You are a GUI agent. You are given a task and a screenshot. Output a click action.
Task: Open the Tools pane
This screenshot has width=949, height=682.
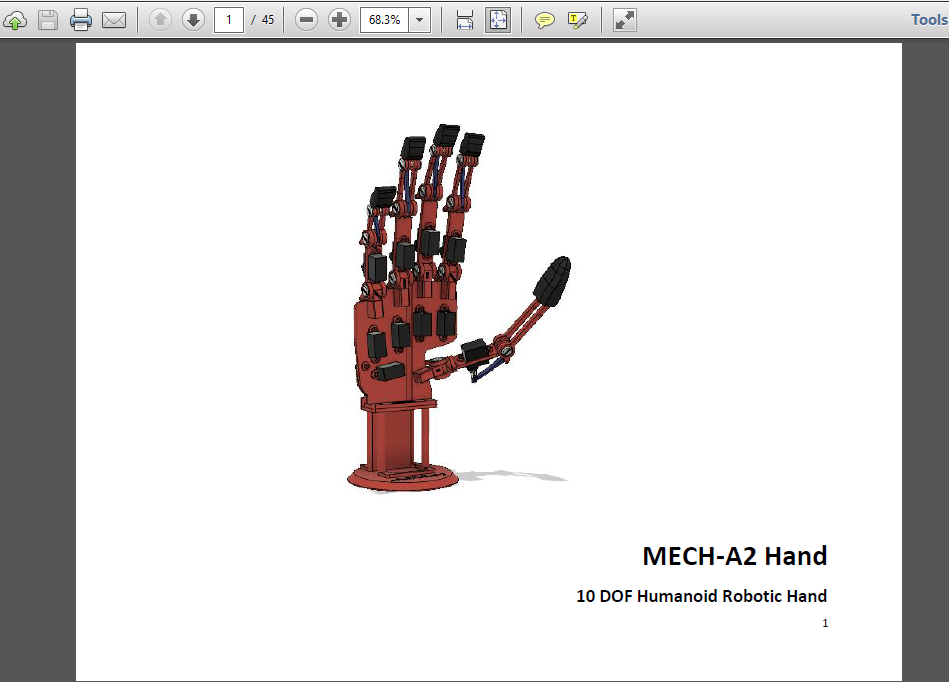tap(928, 19)
